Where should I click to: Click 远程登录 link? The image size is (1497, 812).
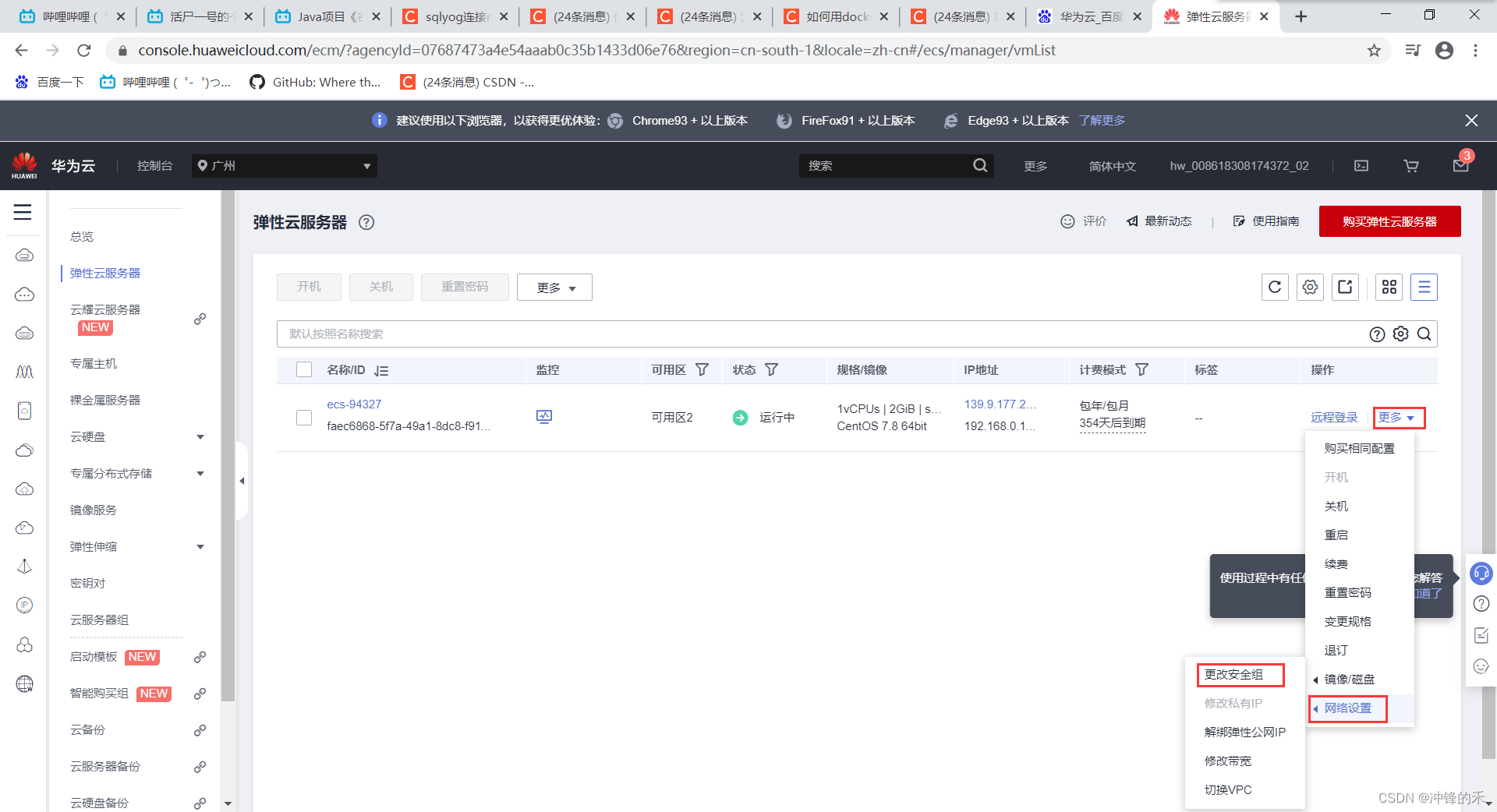click(x=1334, y=418)
